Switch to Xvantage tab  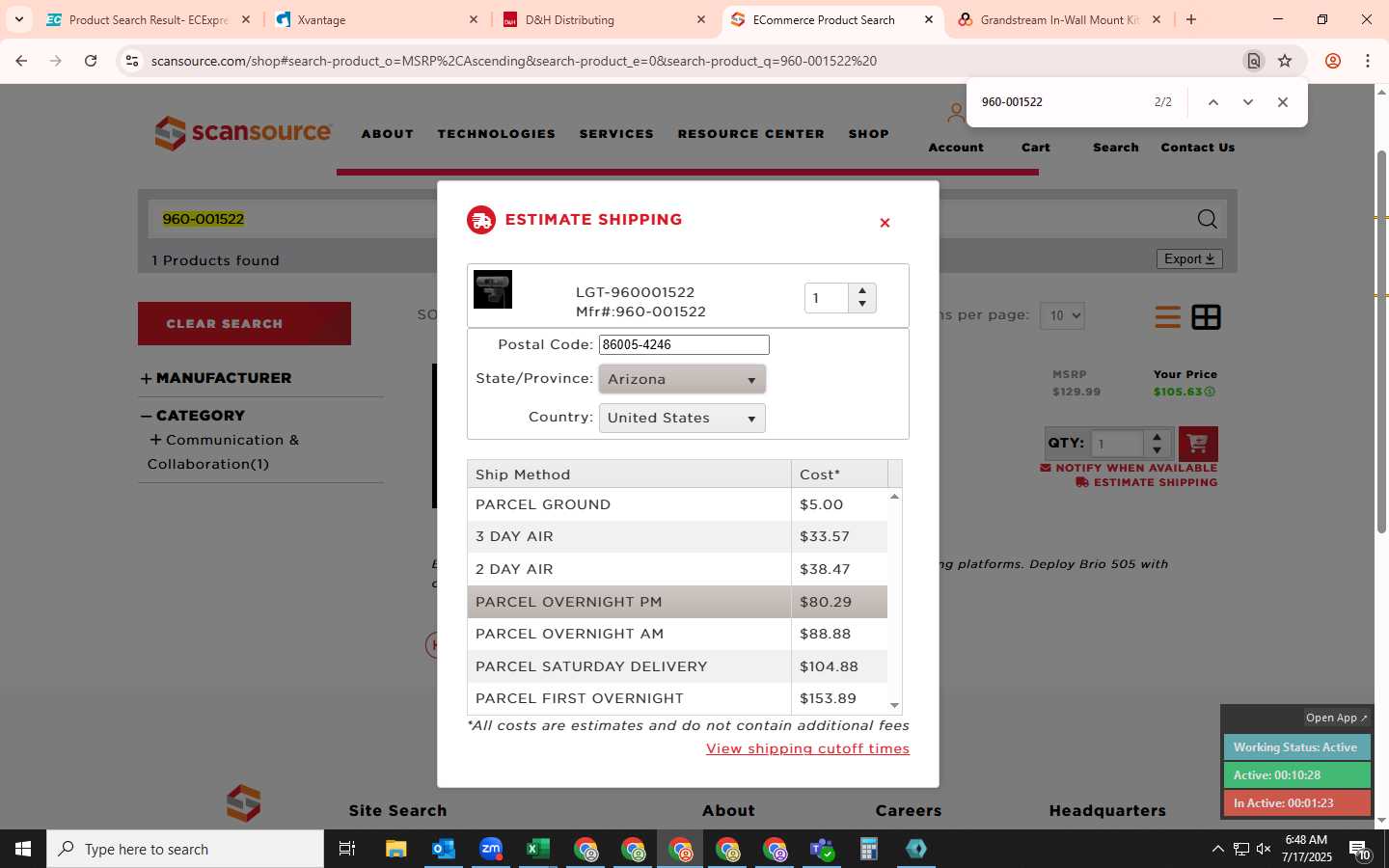point(377,19)
